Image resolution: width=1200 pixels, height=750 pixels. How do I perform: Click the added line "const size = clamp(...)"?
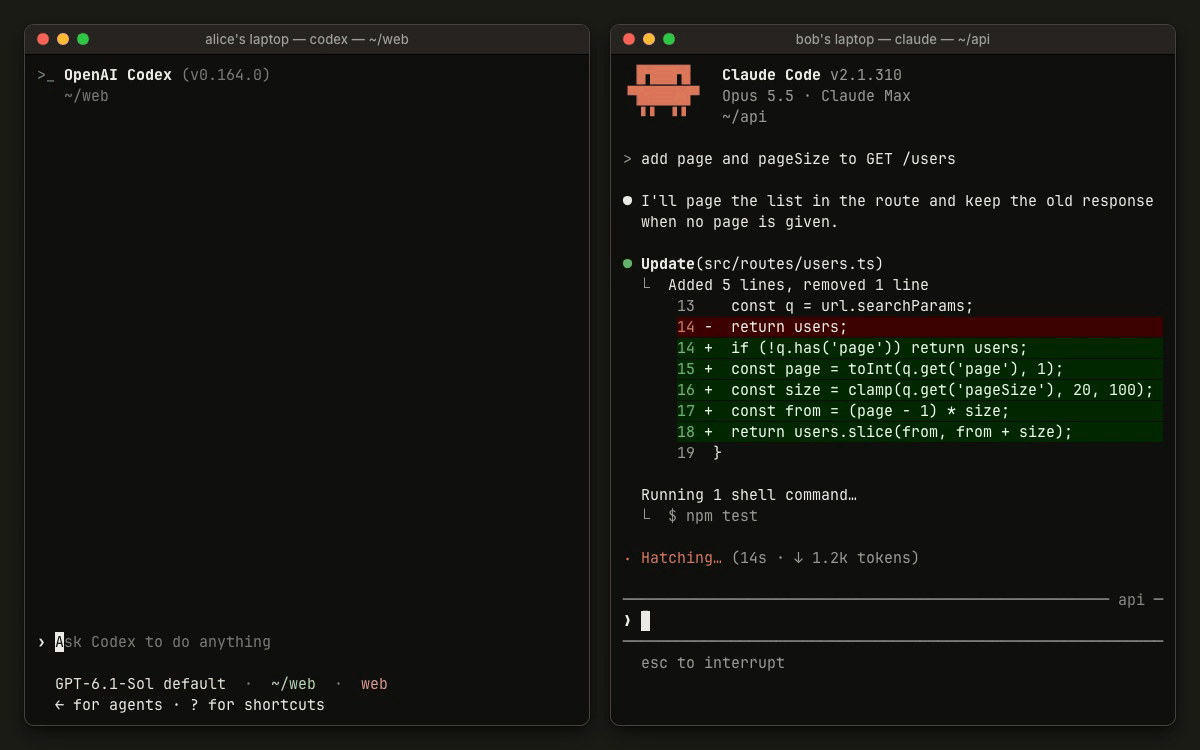(x=919, y=390)
